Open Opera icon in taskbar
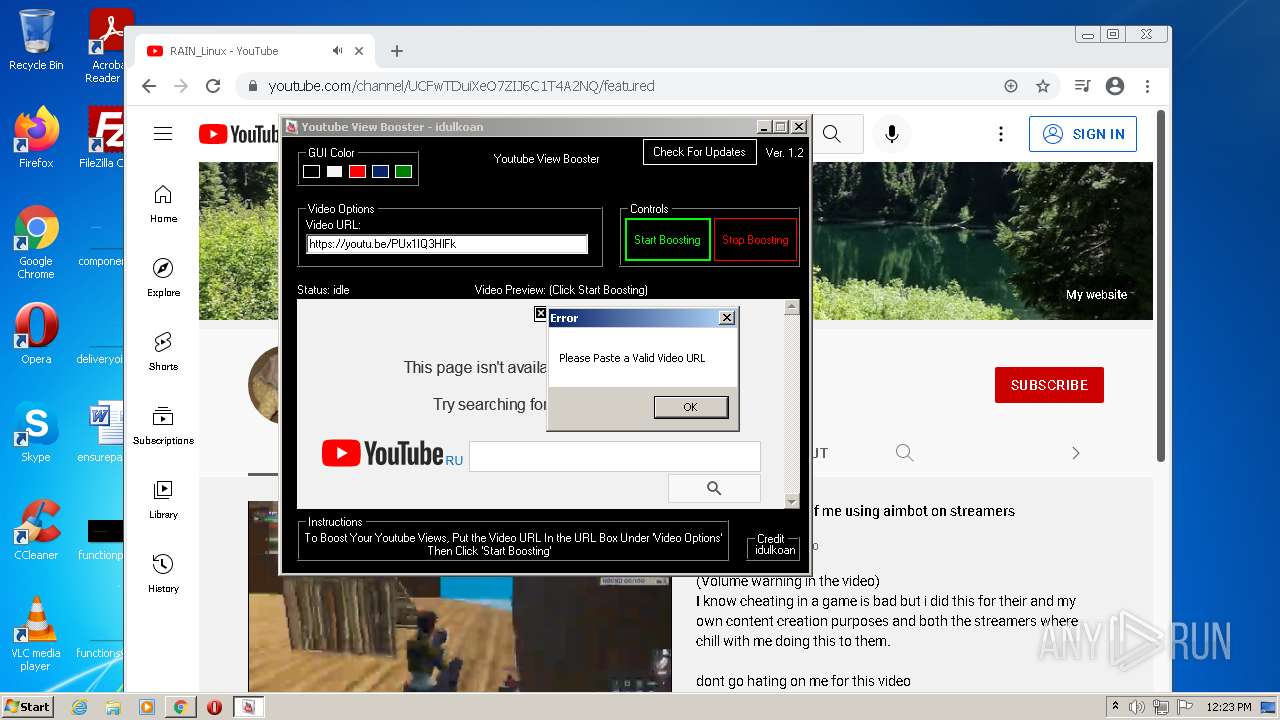The height and width of the screenshot is (720, 1280). 214,707
